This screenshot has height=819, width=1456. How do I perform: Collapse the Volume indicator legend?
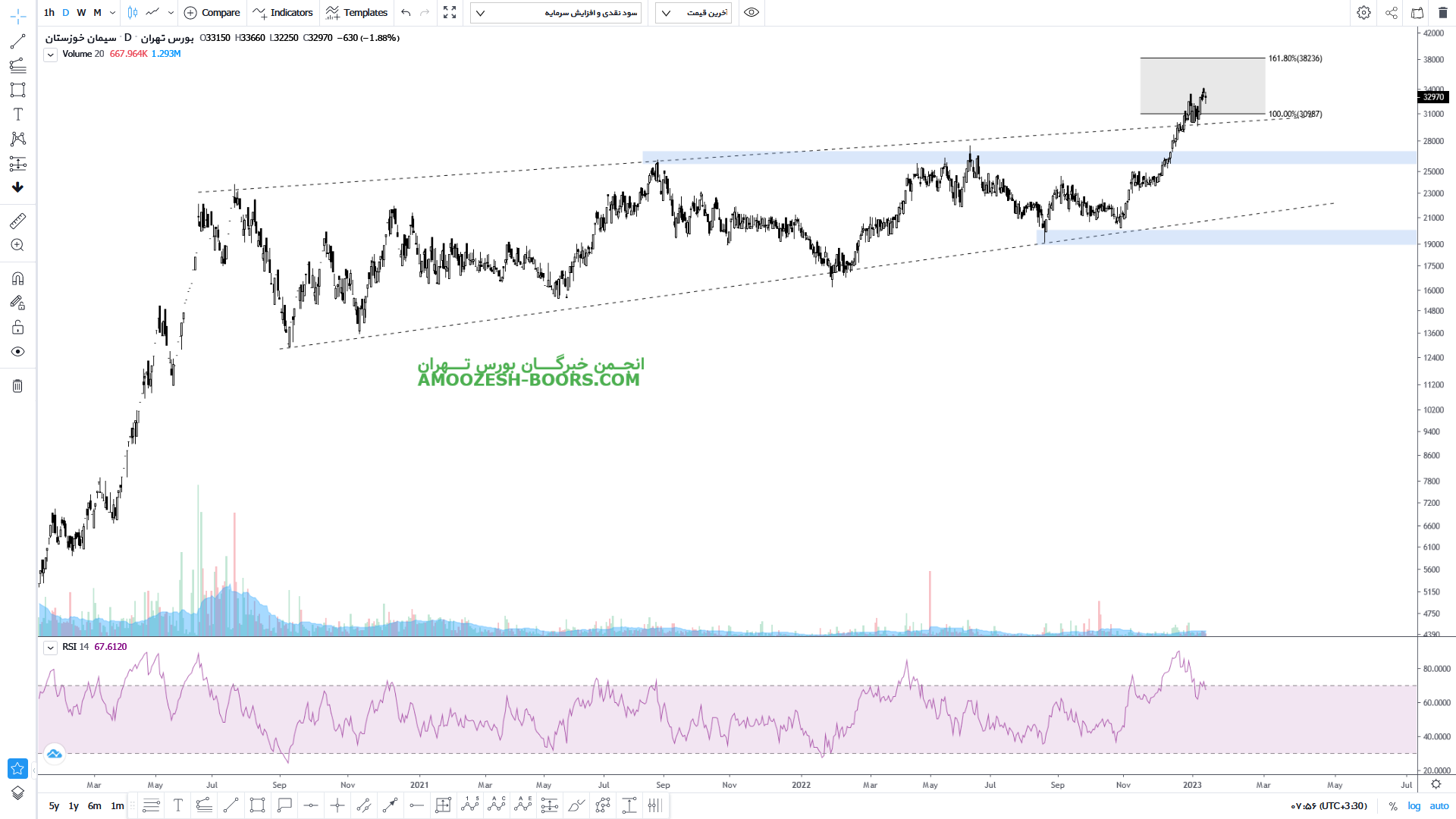pyautogui.click(x=50, y=55)
